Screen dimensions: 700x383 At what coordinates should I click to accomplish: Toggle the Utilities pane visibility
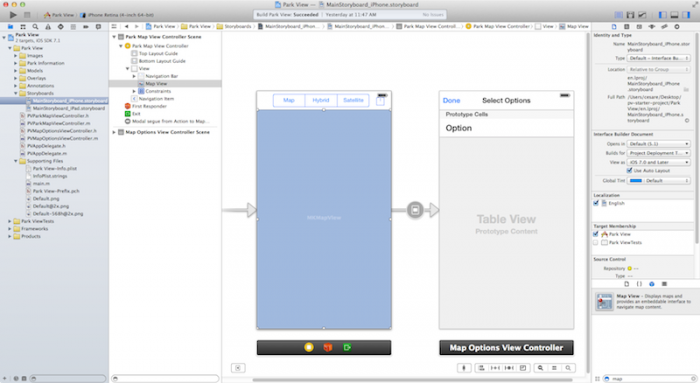coord(686,15)
